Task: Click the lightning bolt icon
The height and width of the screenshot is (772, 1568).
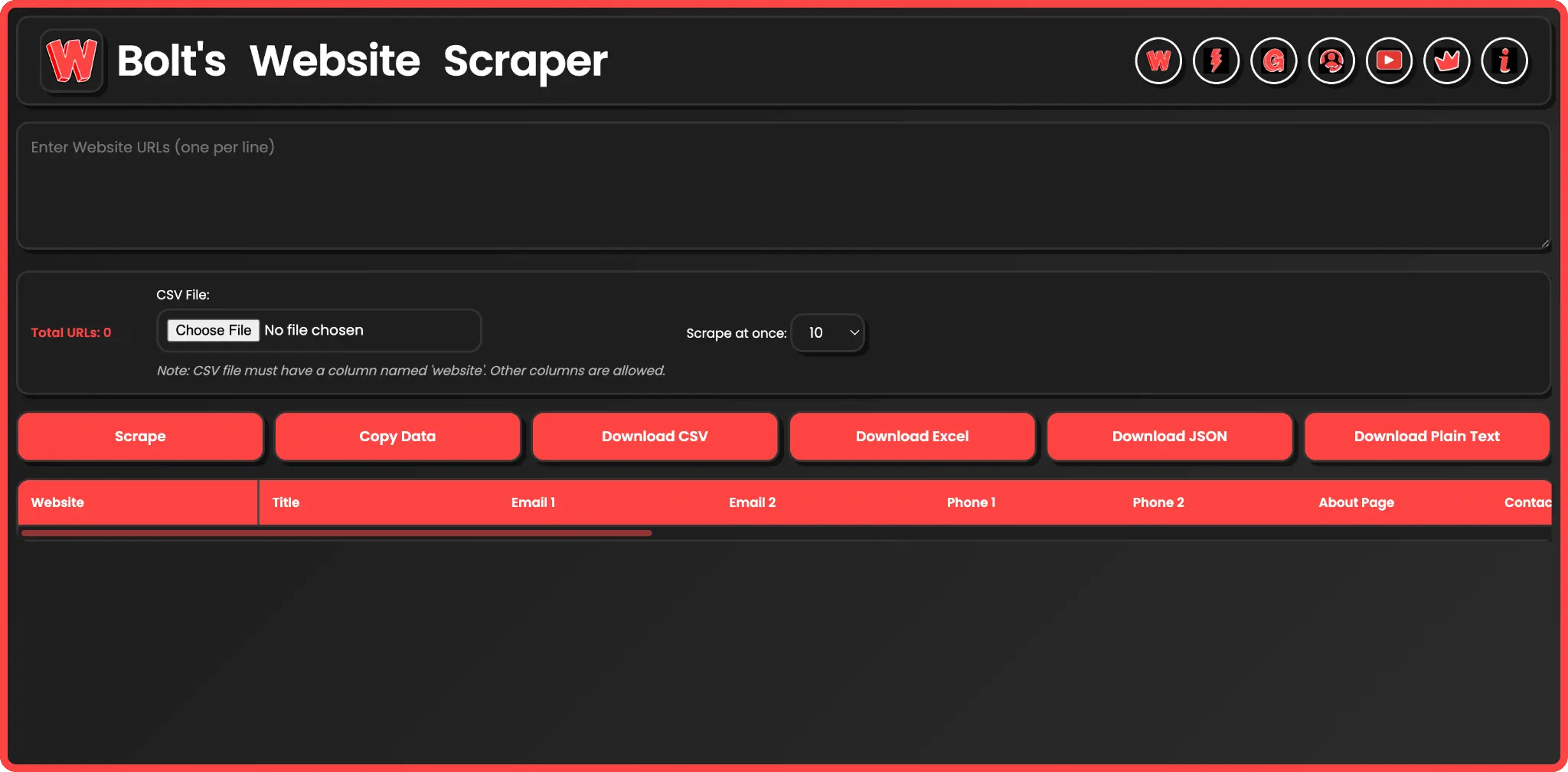Action: click(1216, 61)
